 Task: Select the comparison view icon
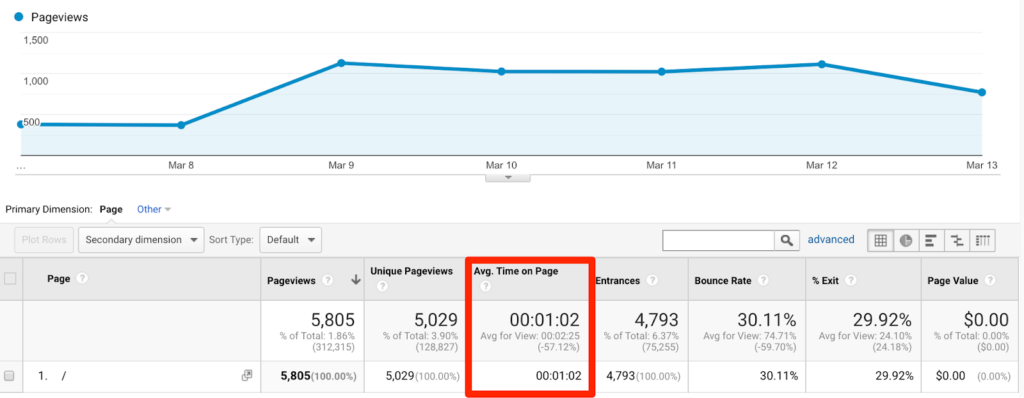[957, 240]
